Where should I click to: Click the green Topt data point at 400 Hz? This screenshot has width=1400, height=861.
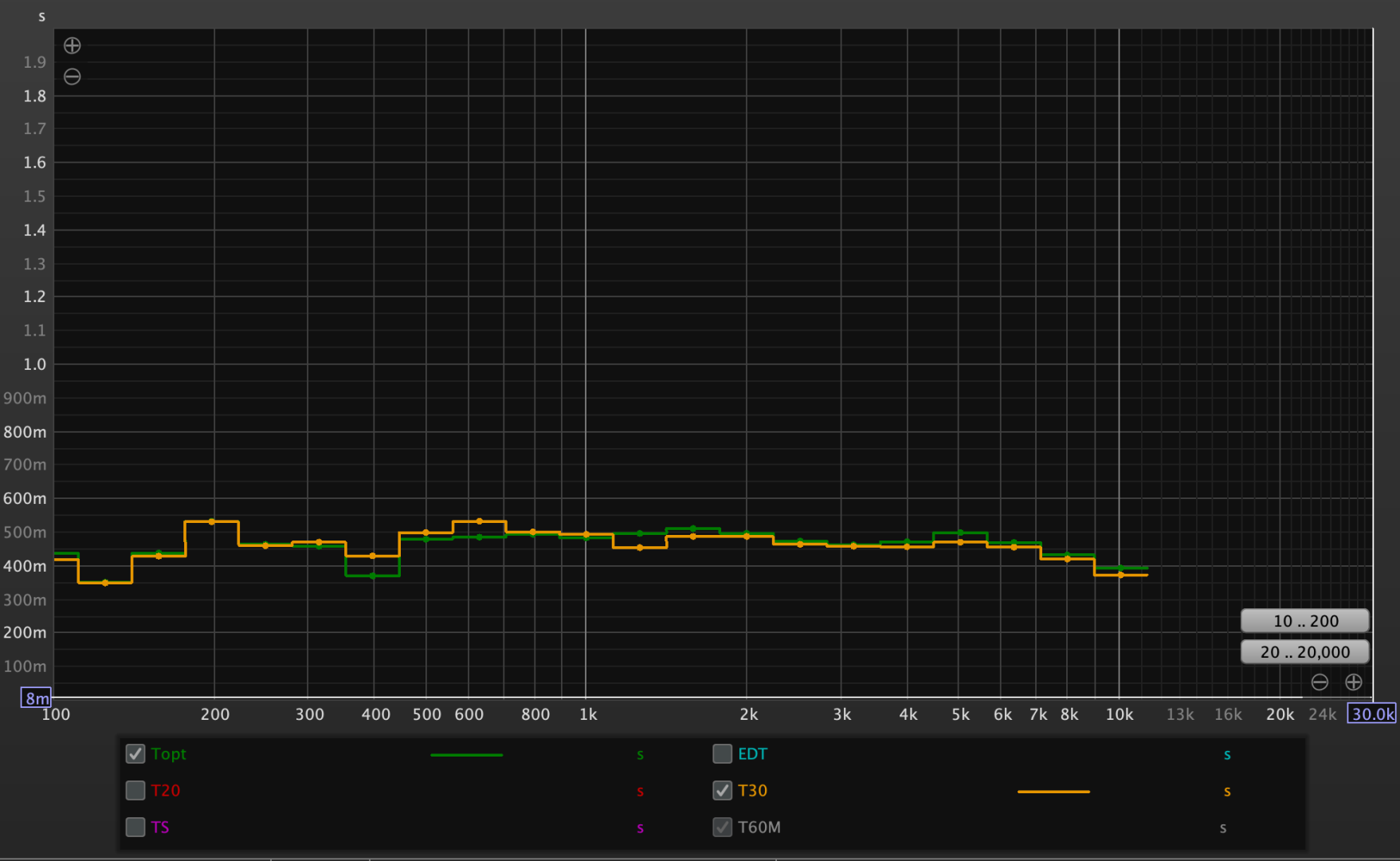pyautogui.click(x=372, y=576)
